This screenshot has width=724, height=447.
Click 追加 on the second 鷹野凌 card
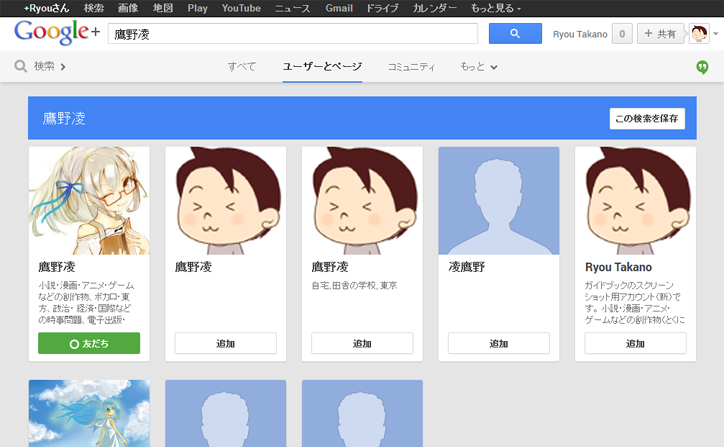coord(226,344)
